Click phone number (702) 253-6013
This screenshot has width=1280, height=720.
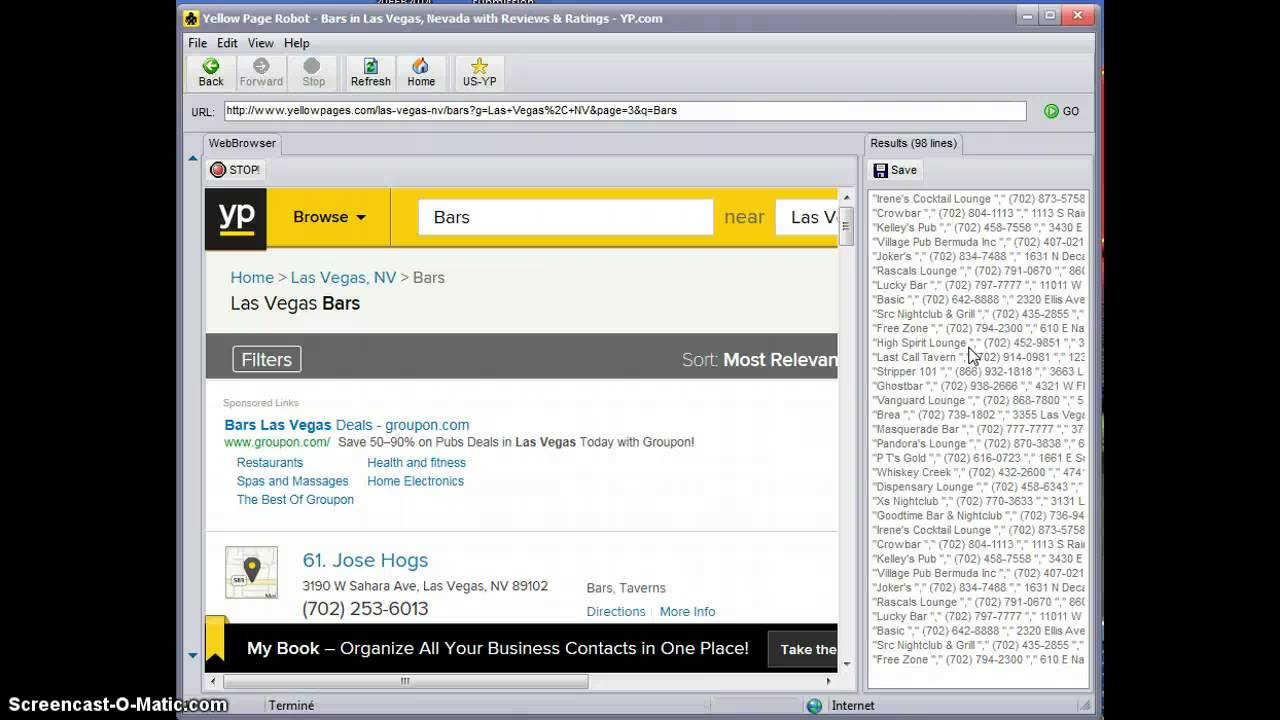point(365,609)
